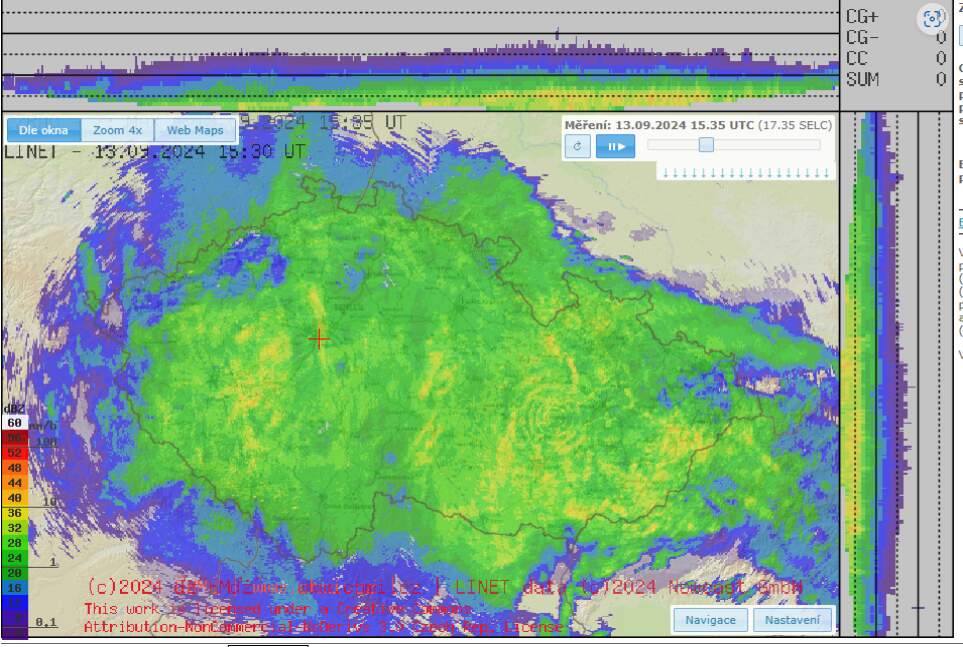Click the screenshot capture icon in top right
Viewport: 963px width, 647px height.
(x=932, y=18)
